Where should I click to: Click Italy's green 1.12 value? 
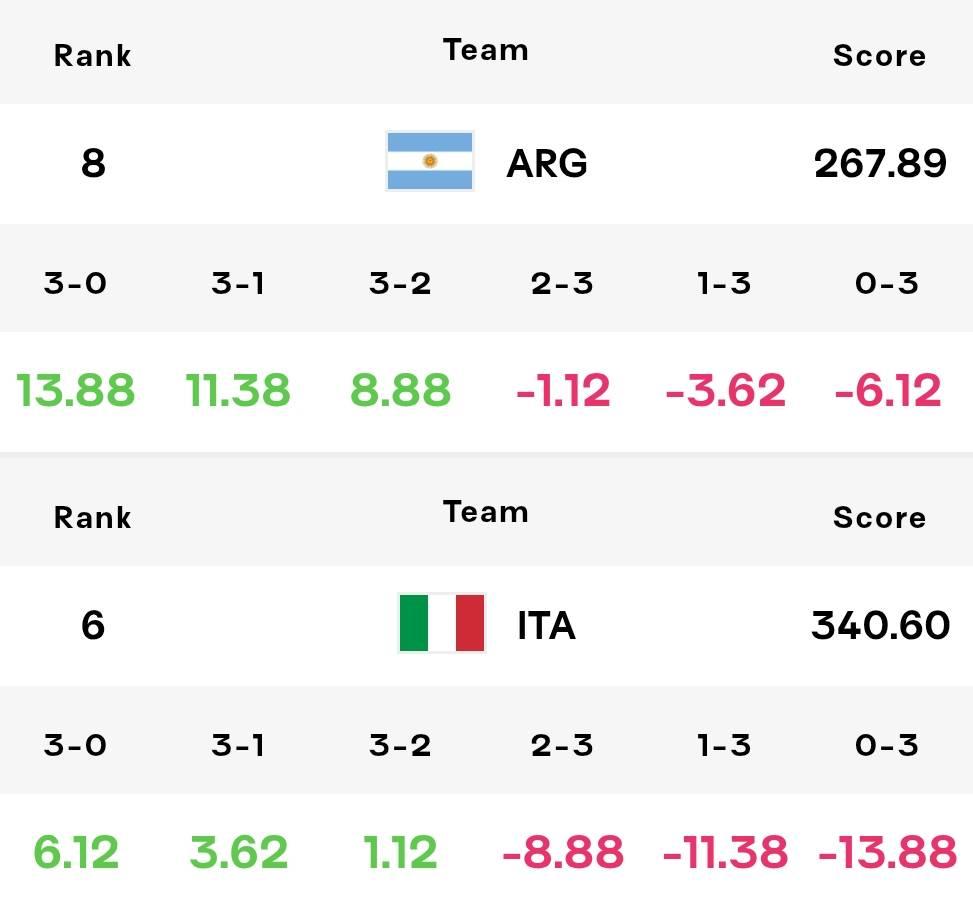[x=400, y=852]
